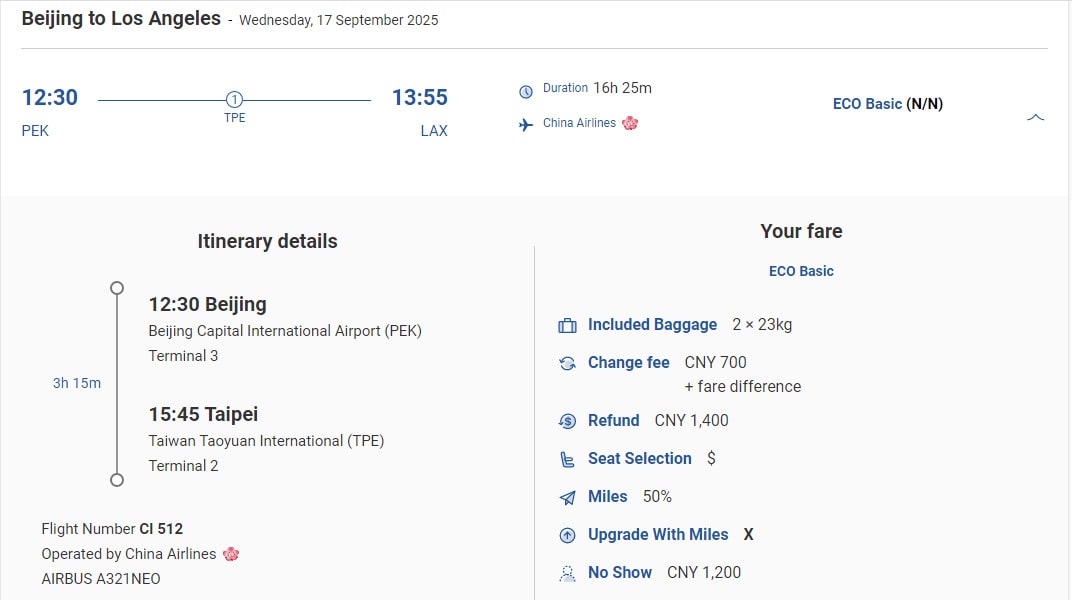
Task: Click the Refund money icon
Action: click(568, 421)
